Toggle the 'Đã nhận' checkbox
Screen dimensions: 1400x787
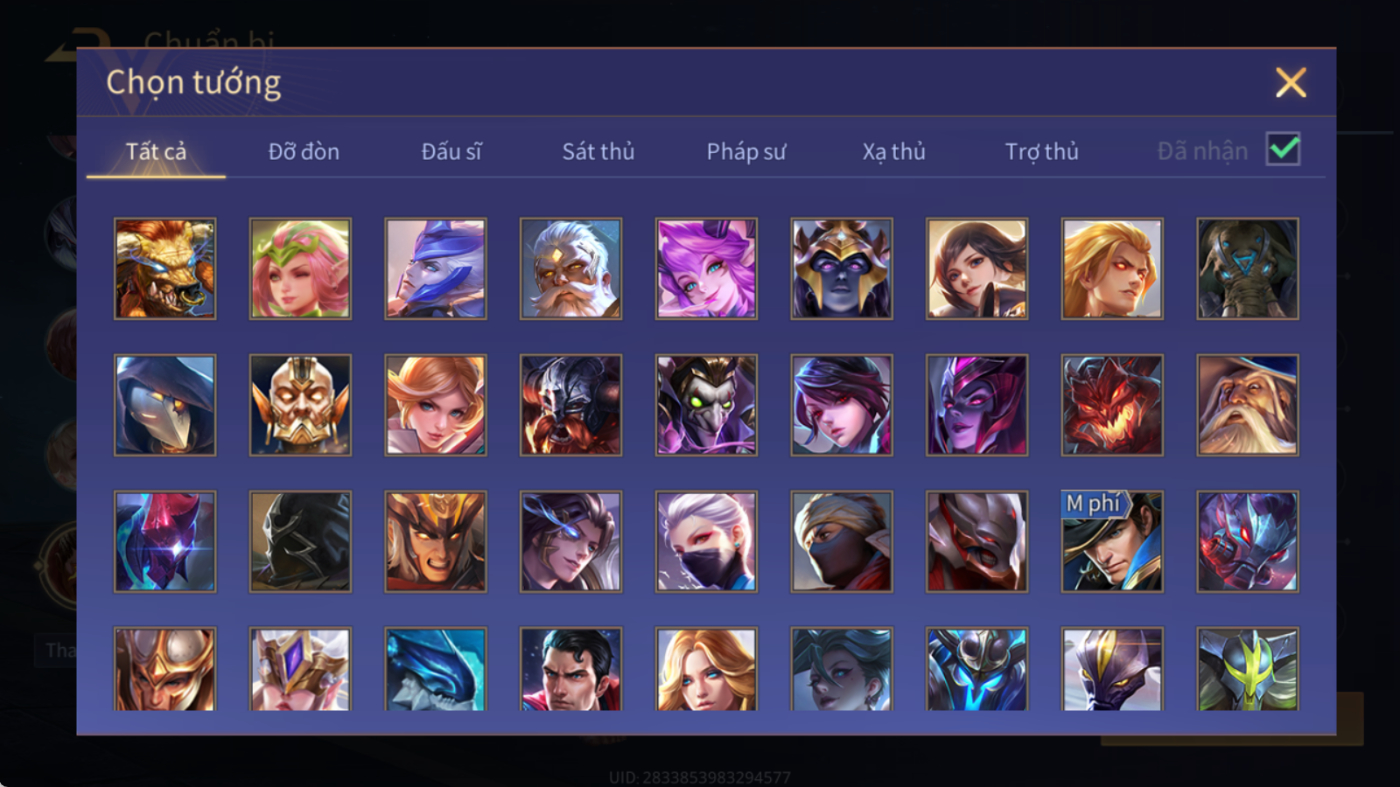click(1283, 150)
